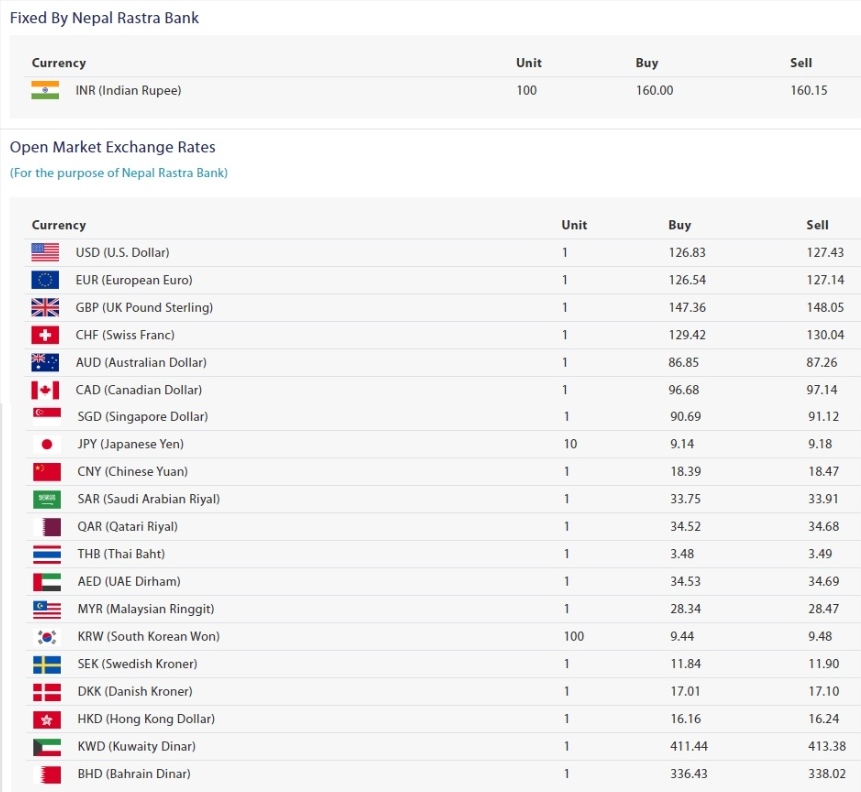Image resolution: width=861 pixels, height=792 pixels.
Task: Click the Hong Kong flag icon
Action: point(47,719)
